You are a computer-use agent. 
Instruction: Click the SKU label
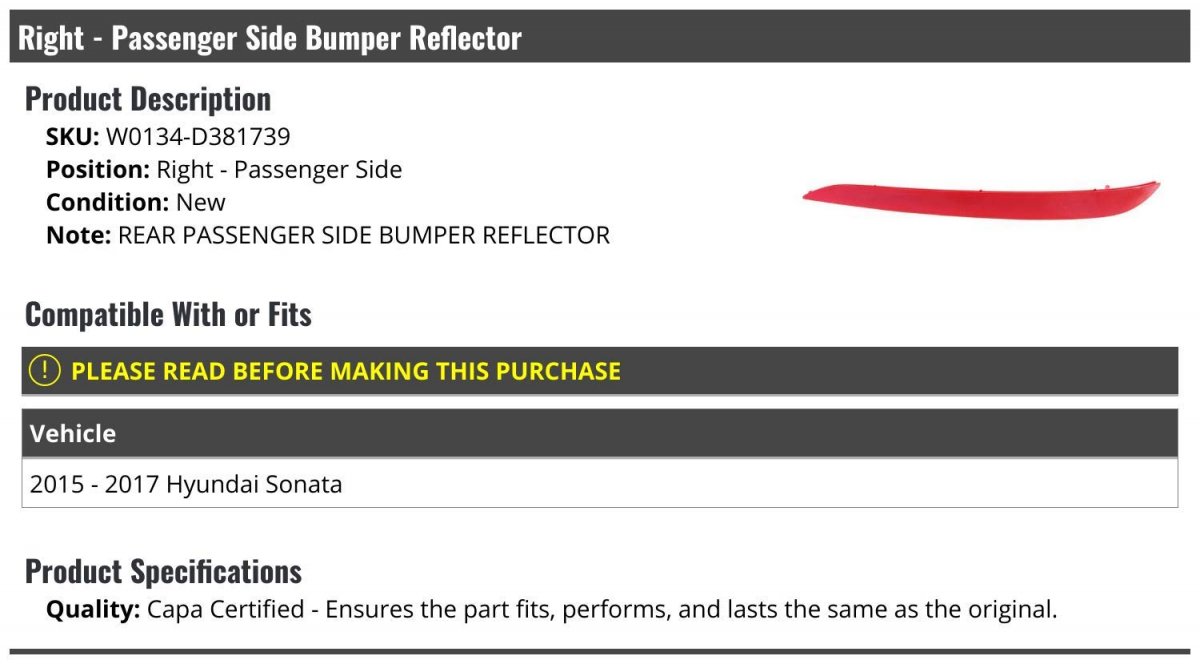pos(73,137)
